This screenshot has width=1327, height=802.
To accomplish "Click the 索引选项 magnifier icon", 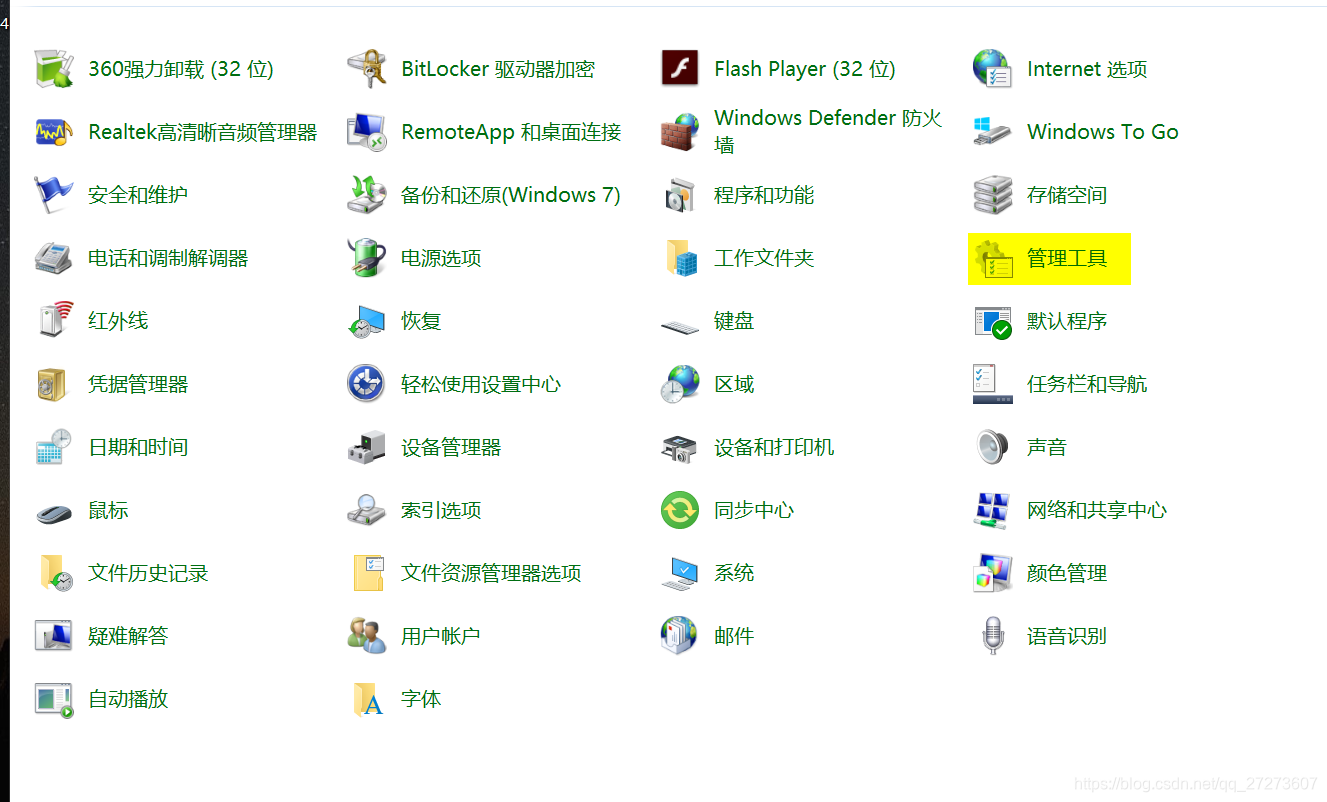I will click(x=367, y=510).
